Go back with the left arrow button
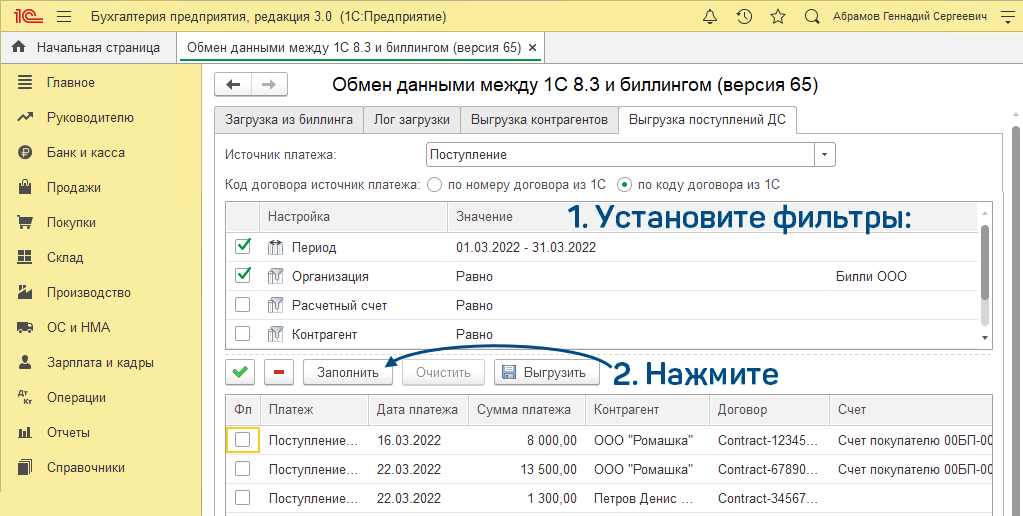This screenshot has height=516, width=1023. click(x=233, y=85)
